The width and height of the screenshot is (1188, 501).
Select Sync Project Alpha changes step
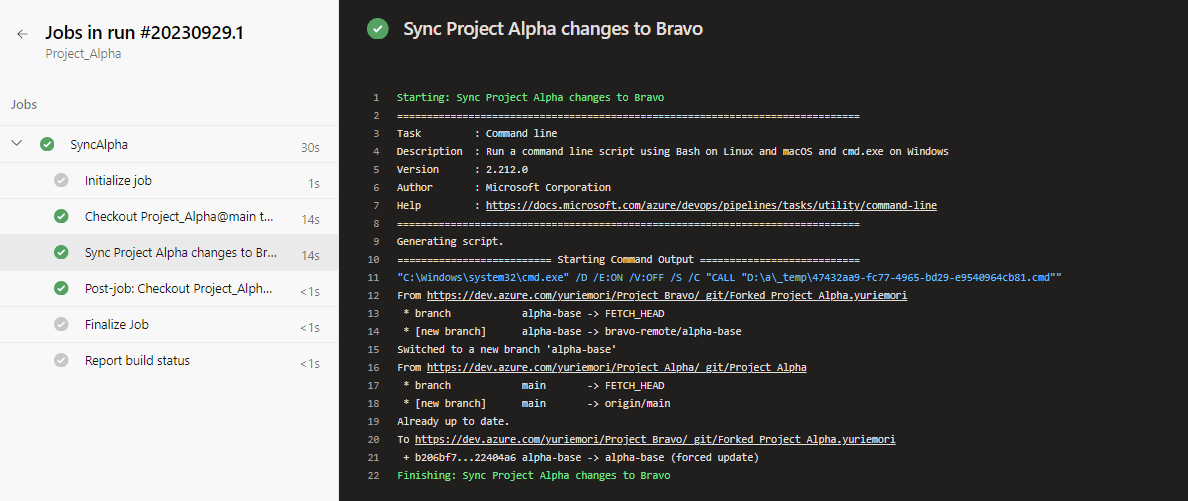[169, 252]
